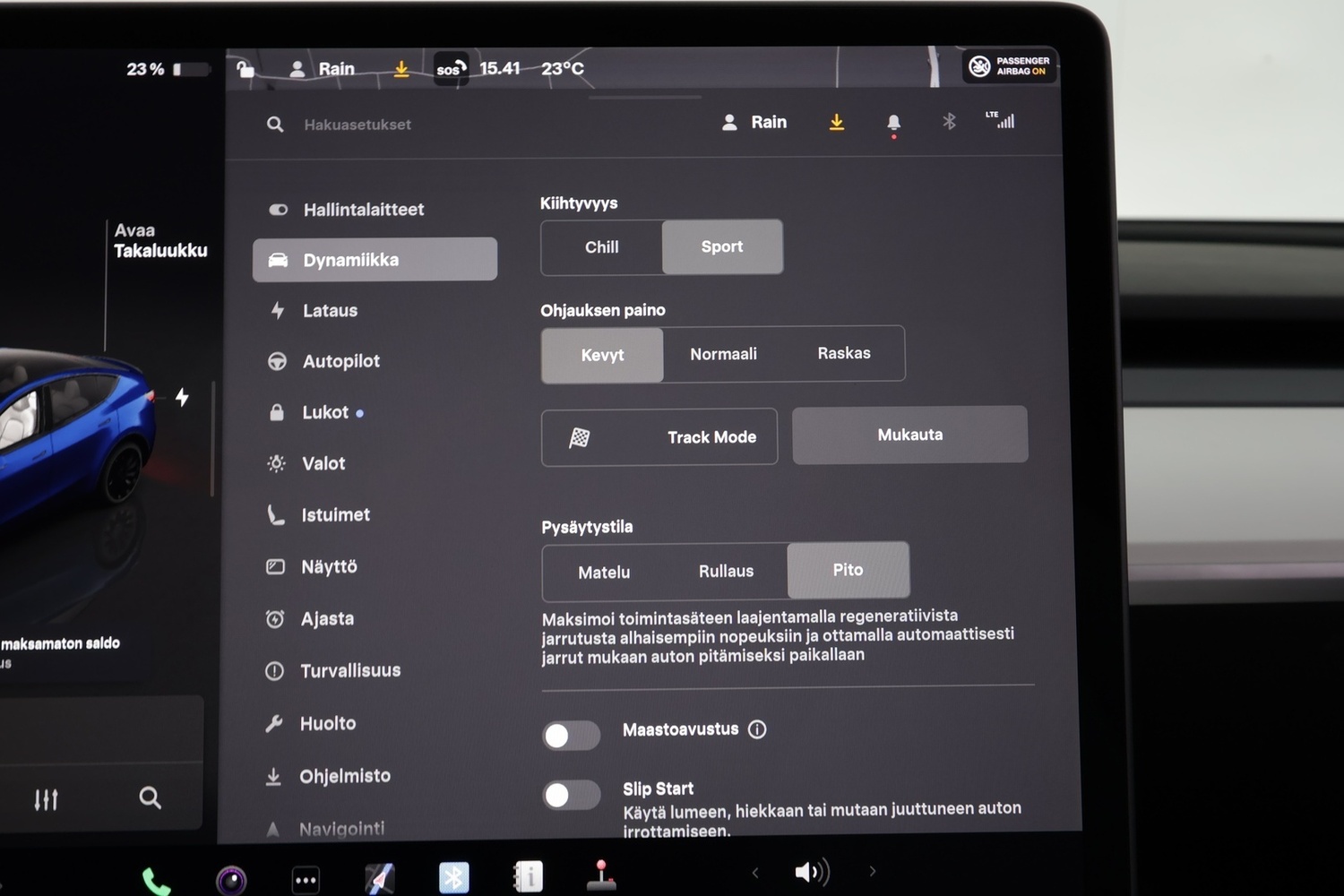
Task: Select Raskas steering weight
Action: point(844,353)
